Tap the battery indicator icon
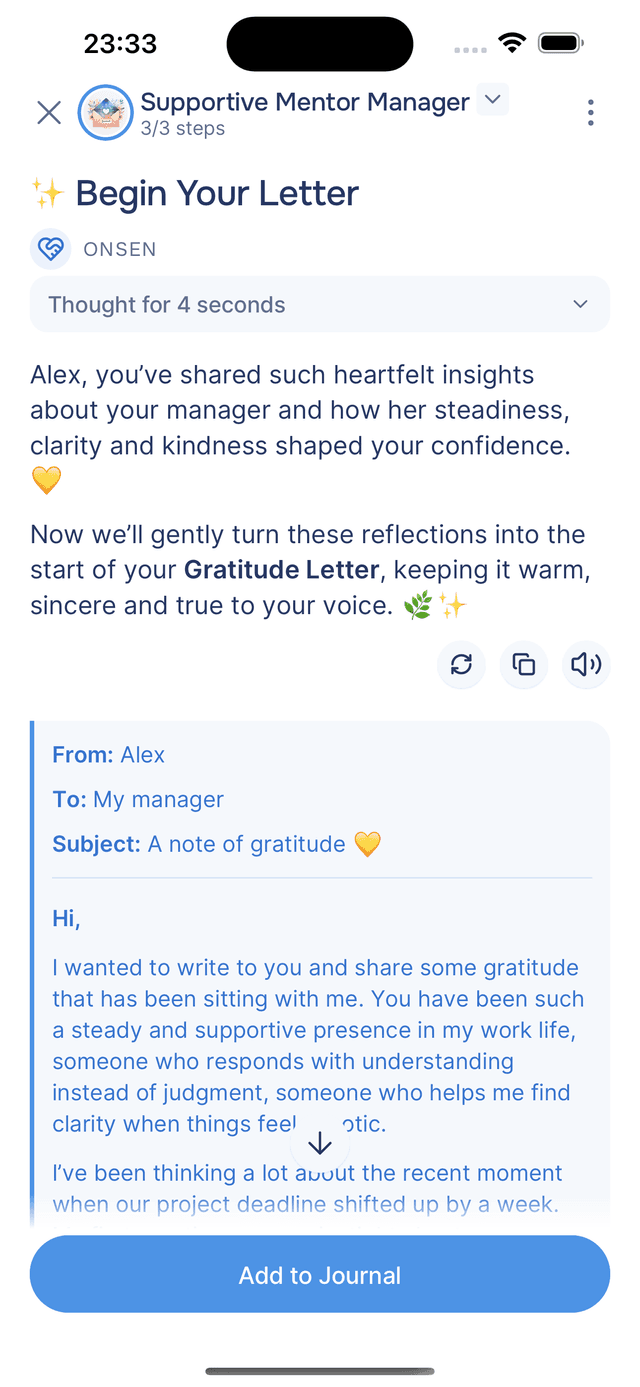 (560, 42)
